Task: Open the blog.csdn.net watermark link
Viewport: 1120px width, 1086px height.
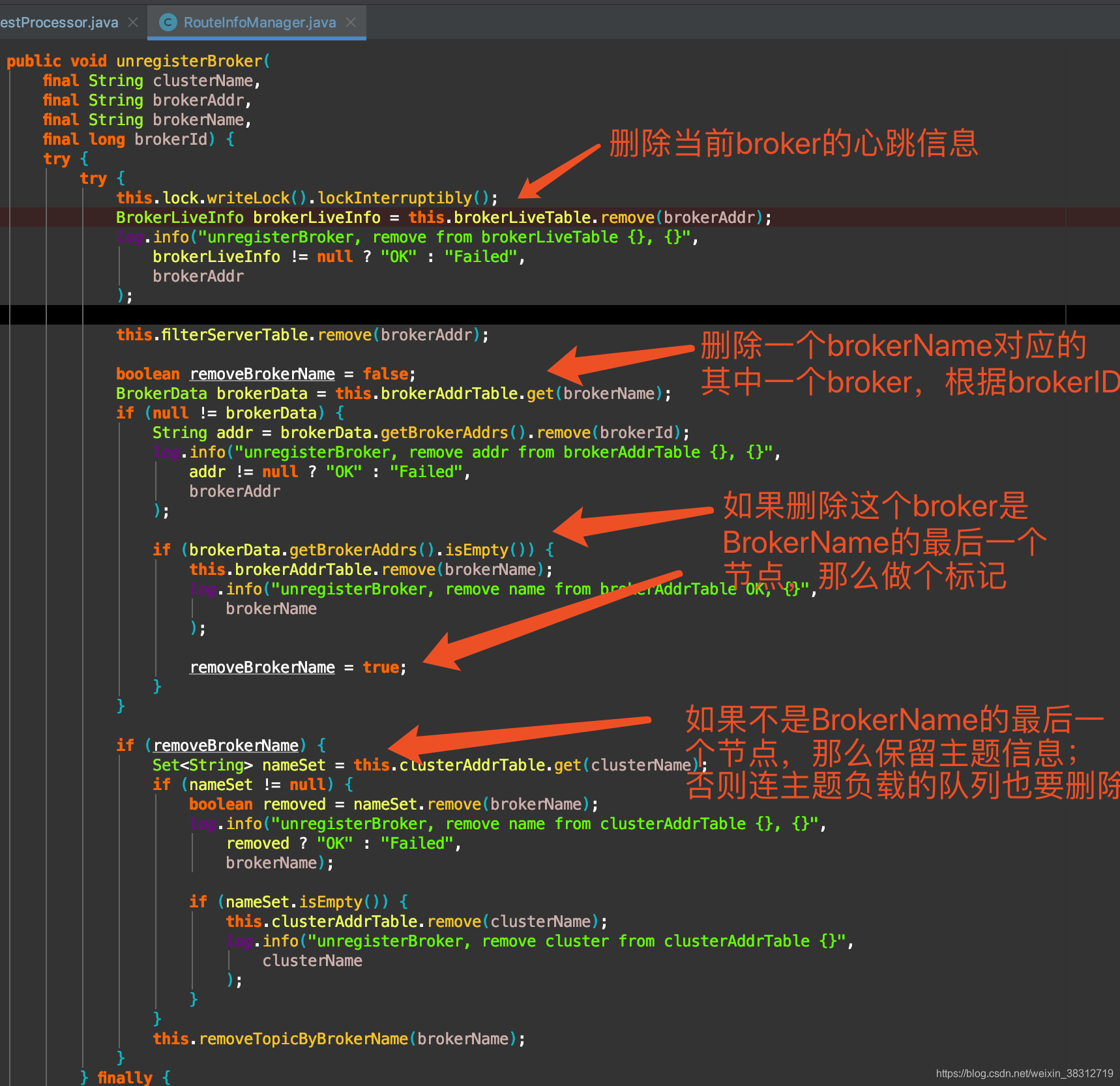Action: [1025, 1073]
